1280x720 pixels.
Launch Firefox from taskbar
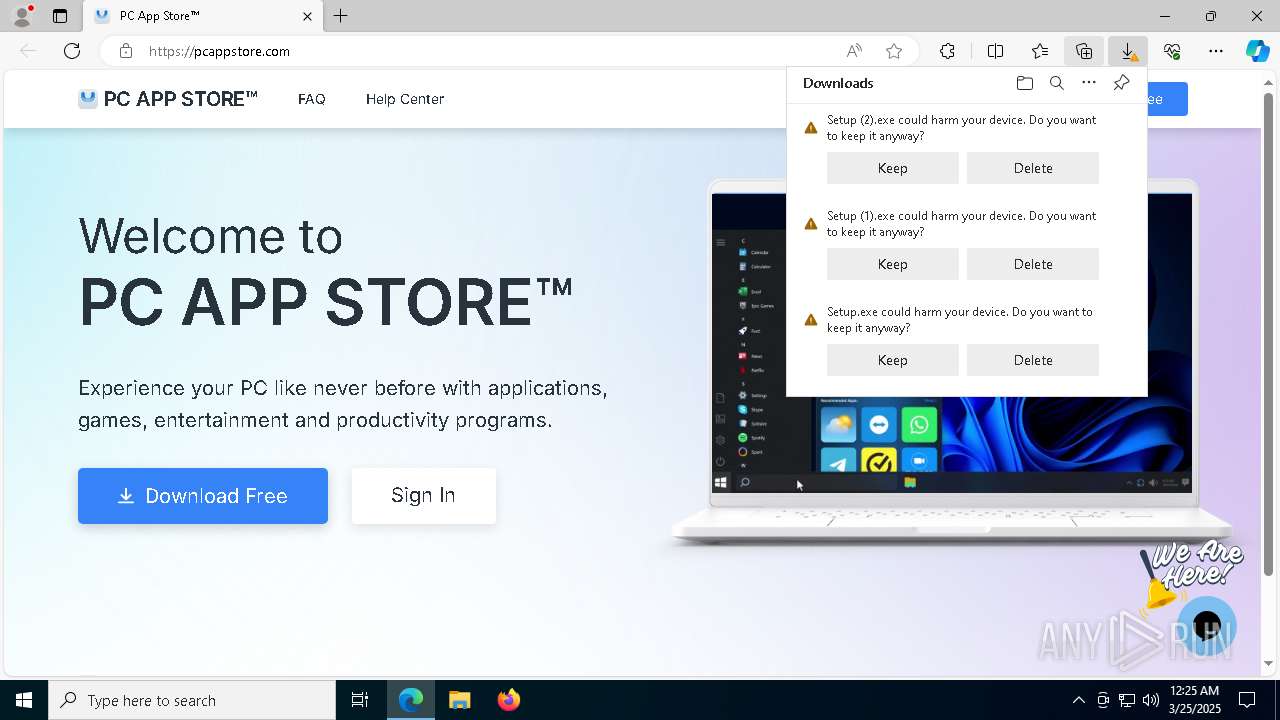coord(508,700)
